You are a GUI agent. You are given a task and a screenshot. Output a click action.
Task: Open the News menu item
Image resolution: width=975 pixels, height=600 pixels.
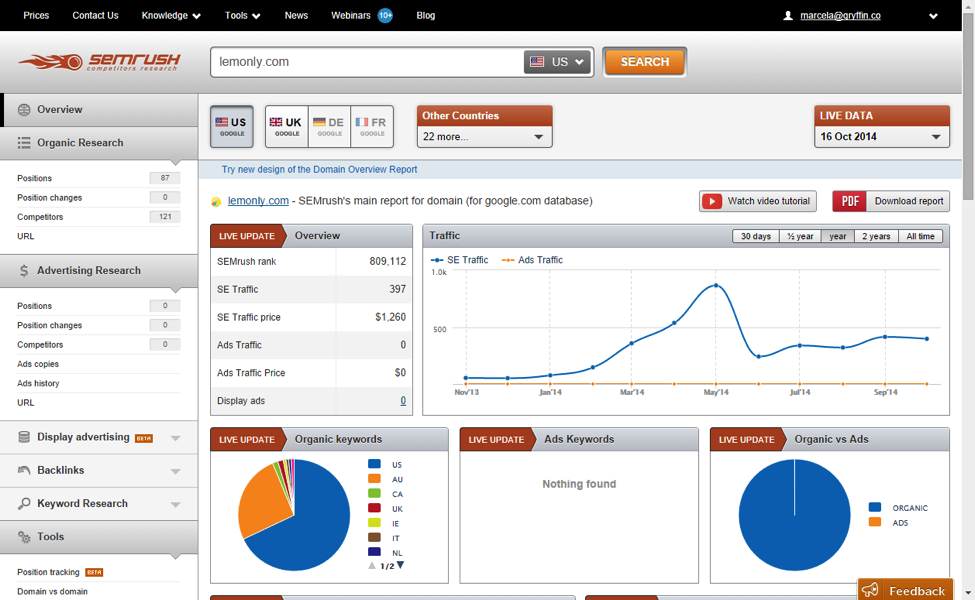click(x=296, y=16)
